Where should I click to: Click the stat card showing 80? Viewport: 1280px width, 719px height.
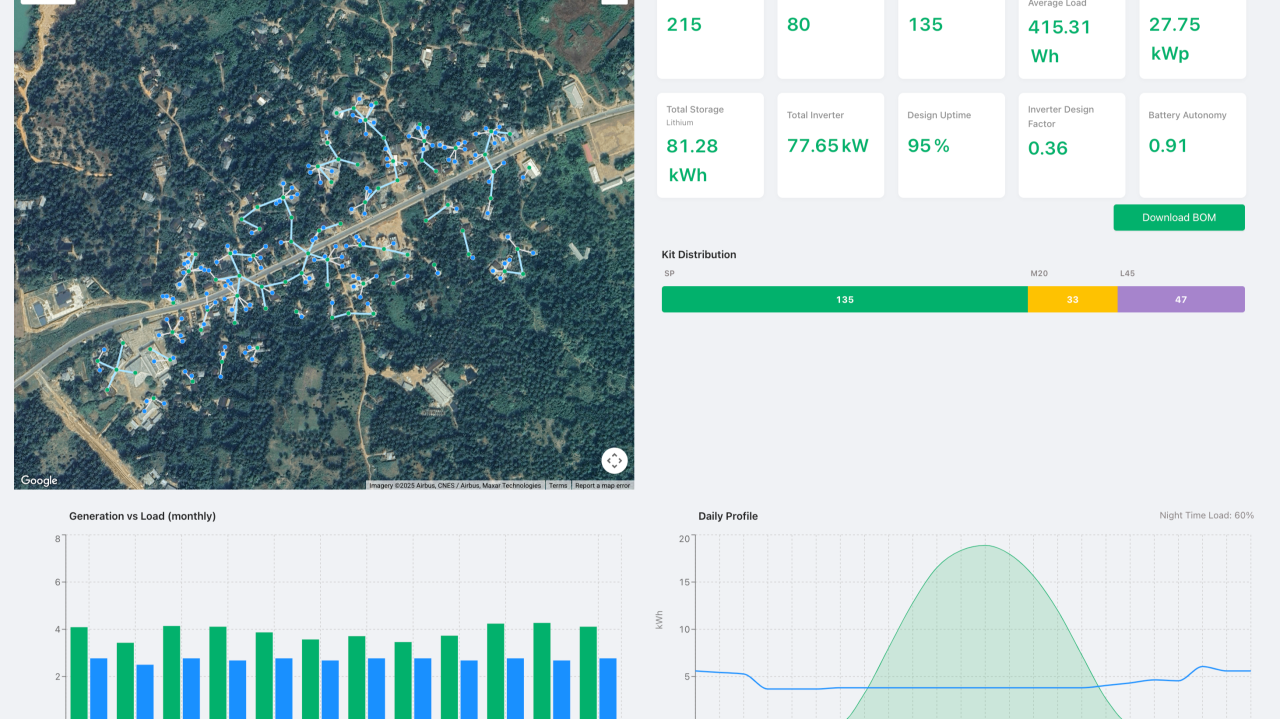pos(830,38)
